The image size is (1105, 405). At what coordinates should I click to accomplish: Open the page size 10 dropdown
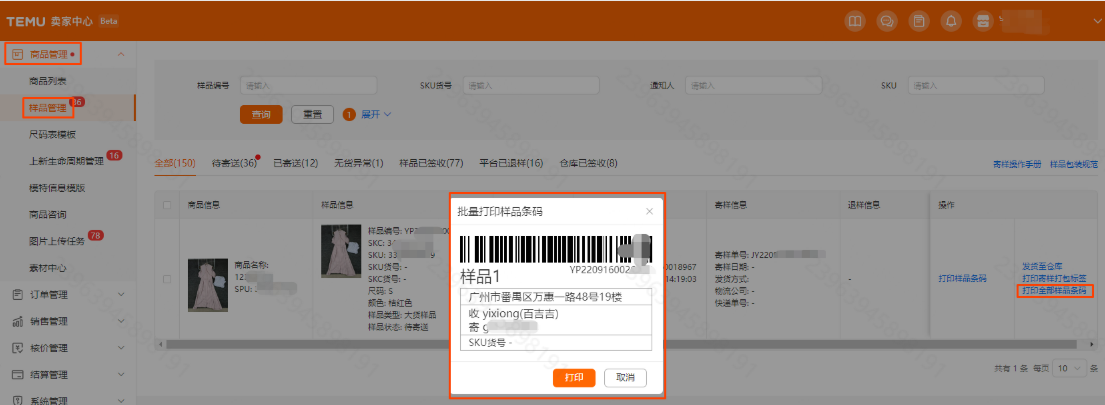(x=1070, y=368)
